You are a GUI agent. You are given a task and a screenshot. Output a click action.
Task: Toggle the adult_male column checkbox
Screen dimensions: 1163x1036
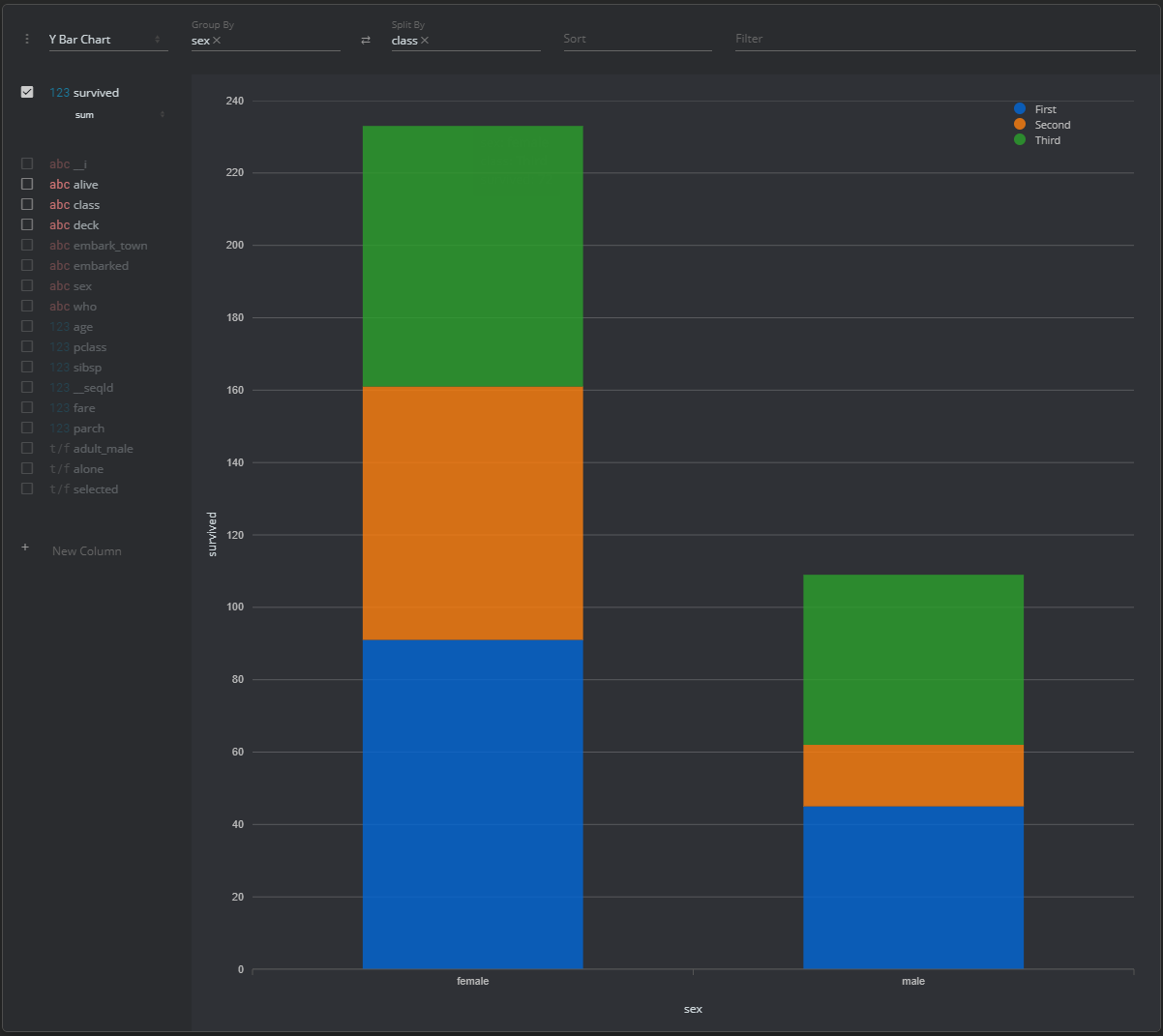pos(27,448)
